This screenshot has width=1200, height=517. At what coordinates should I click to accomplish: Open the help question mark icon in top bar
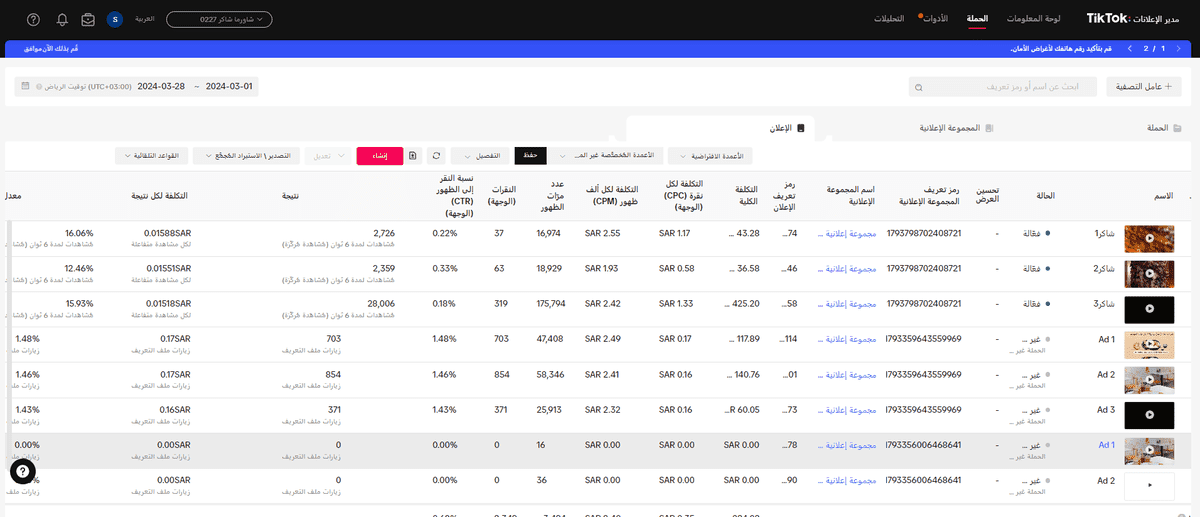click(34, 20)
